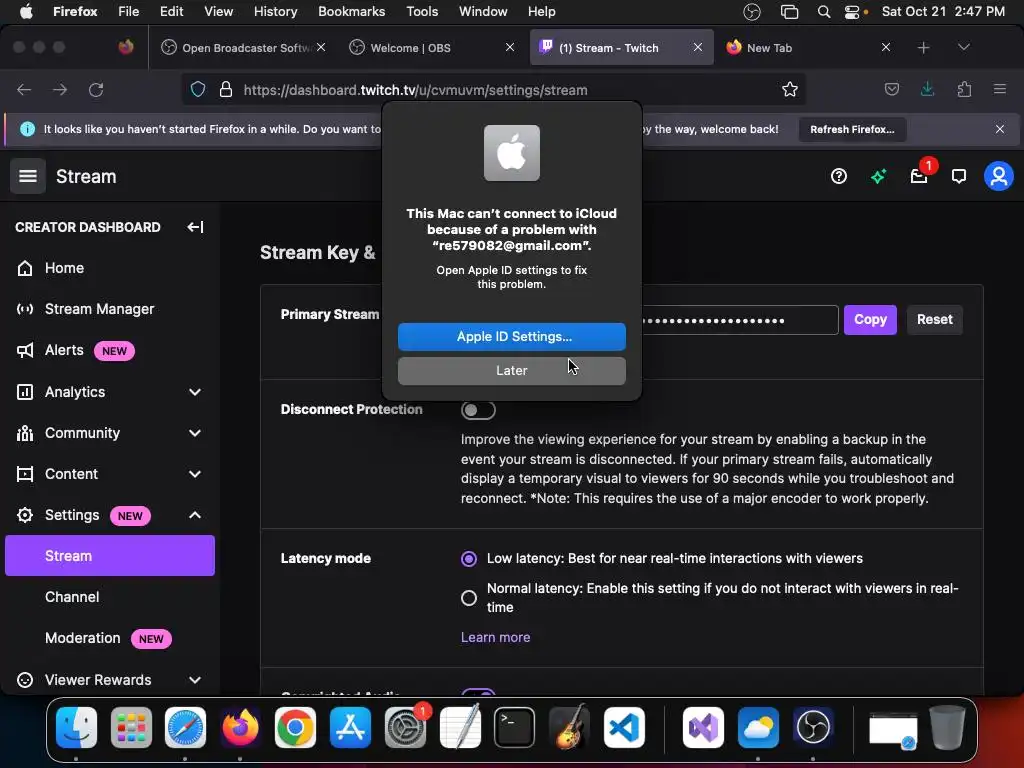Open the Apple menu
This screenshot has width=1024, height=768.
point(26,12)
